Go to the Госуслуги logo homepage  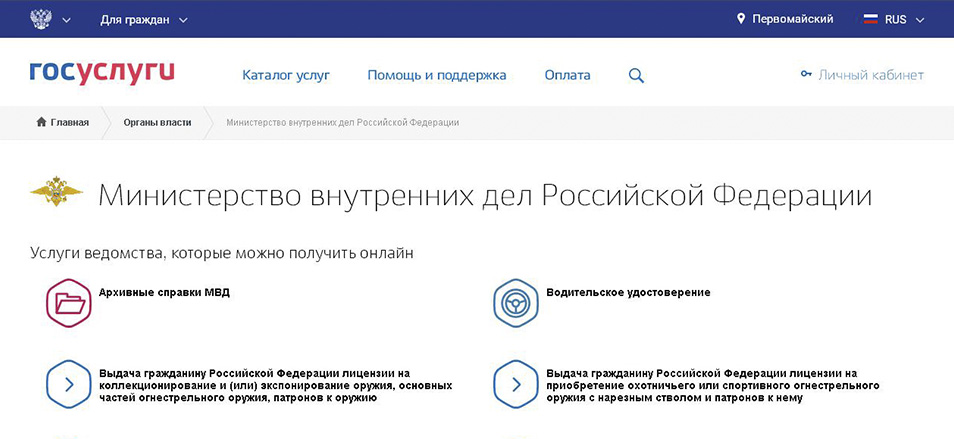pyautogui.click(x=102, y=72)
